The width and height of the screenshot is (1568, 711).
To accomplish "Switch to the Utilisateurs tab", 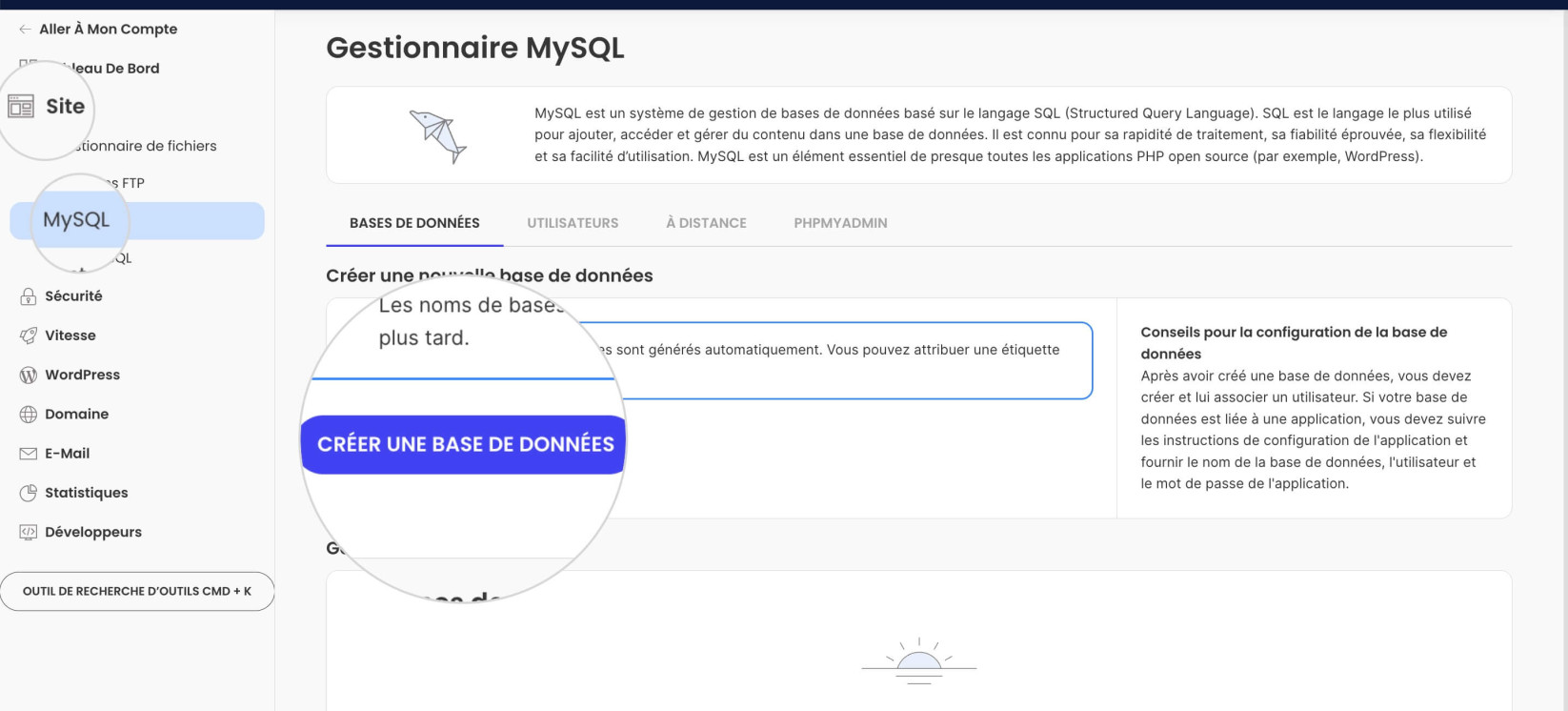I will click(x=573, y=223).
